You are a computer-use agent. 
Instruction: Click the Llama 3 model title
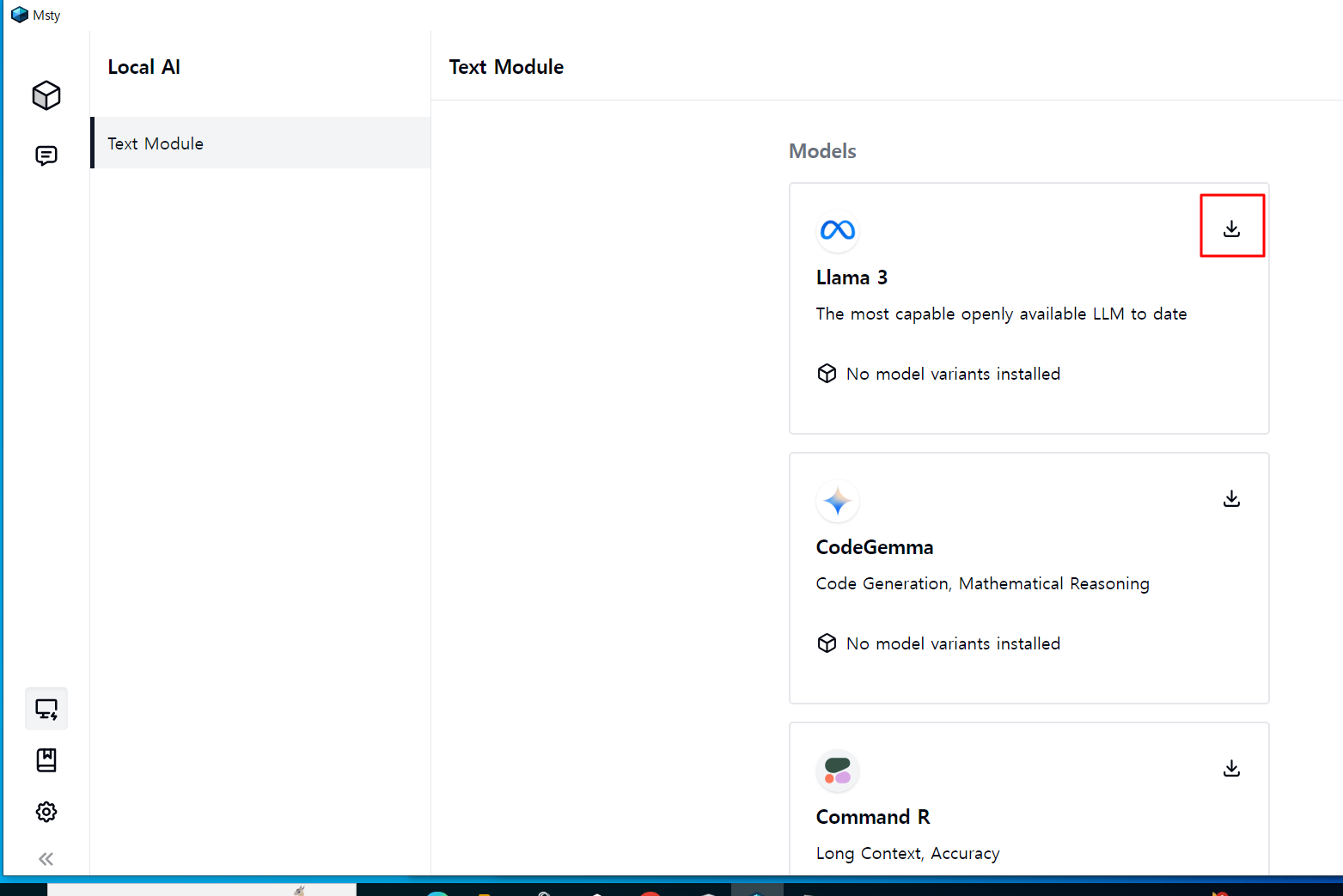pos(852,277)
